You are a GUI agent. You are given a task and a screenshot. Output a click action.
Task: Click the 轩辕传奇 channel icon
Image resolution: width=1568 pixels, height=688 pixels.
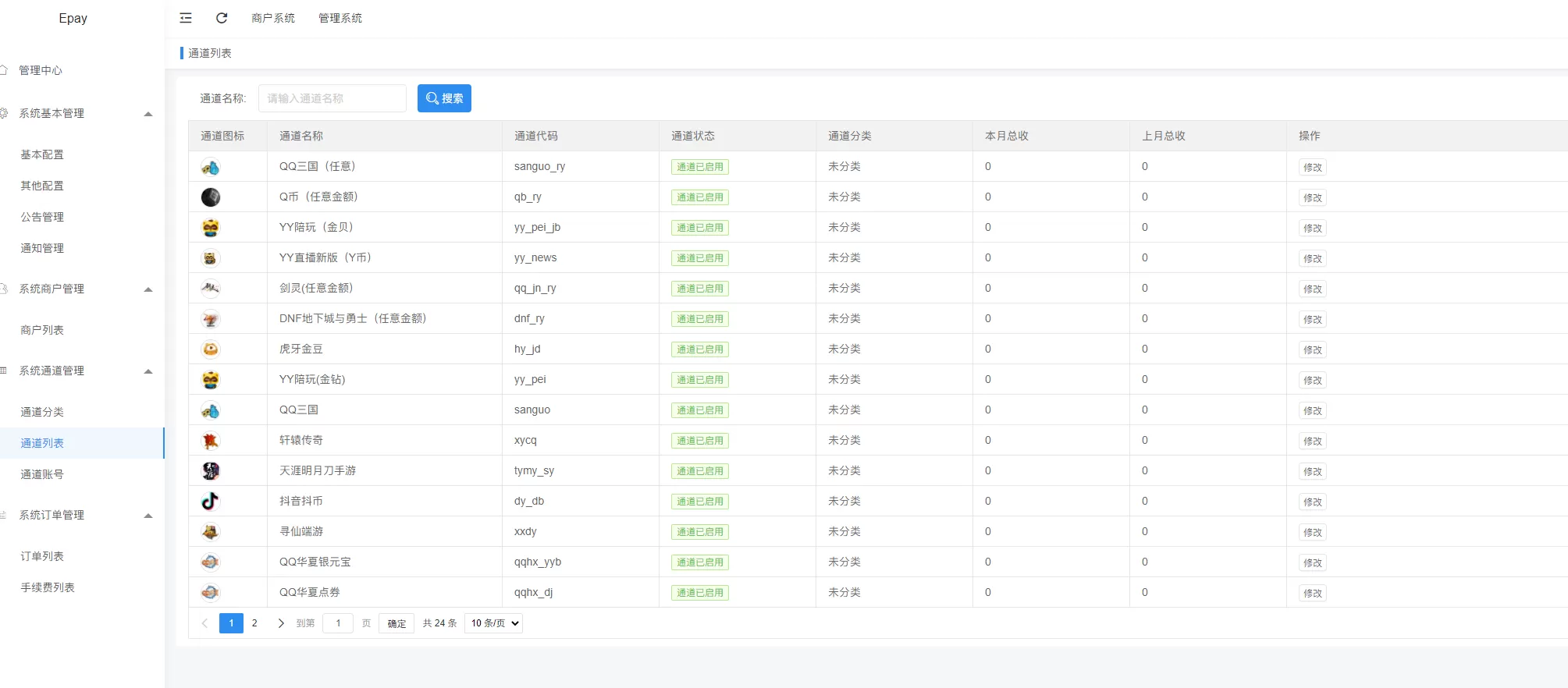point(210,441)
